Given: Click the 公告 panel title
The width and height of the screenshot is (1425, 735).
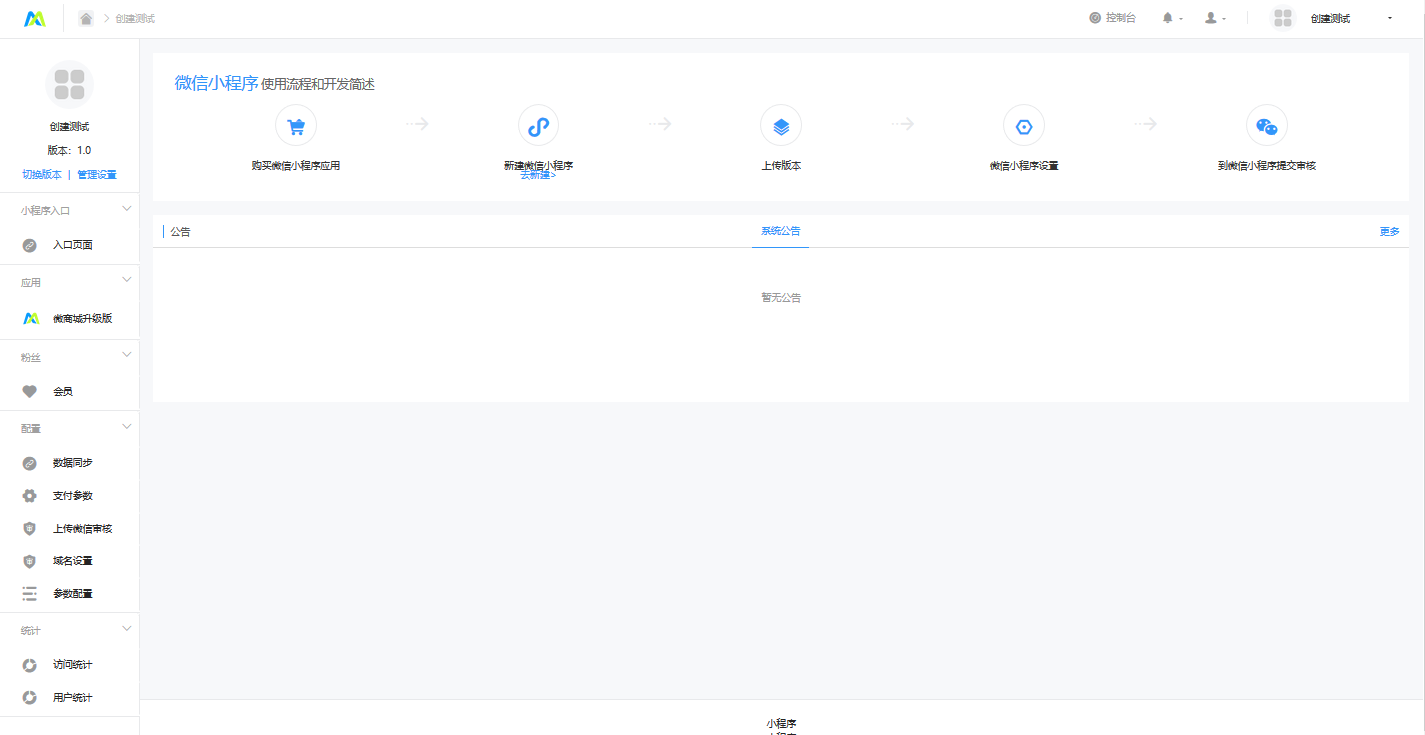Looking at the screenshot, I should [x=180, y=232].
